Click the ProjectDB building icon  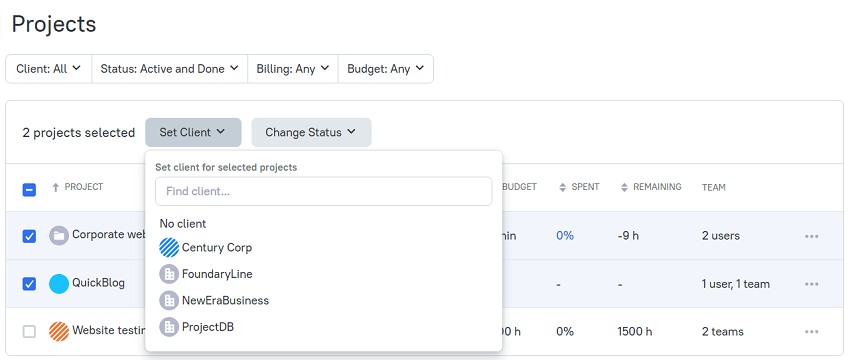[169, 327]
